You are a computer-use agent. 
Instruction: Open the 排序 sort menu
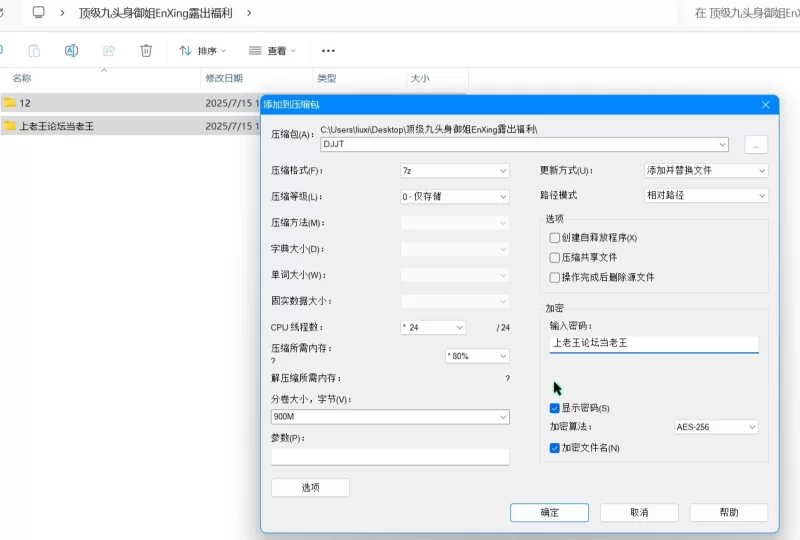[203, 51]
